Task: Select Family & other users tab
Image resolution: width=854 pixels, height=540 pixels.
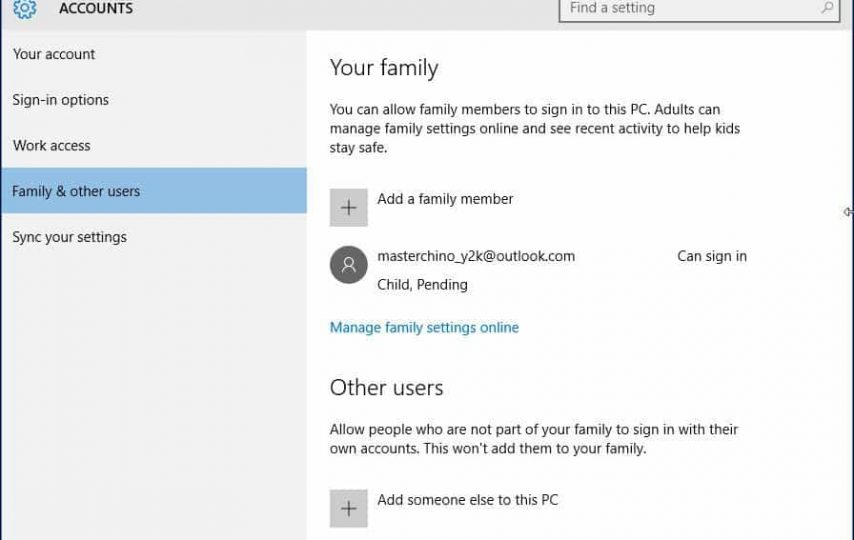Action: pos(154,191)
